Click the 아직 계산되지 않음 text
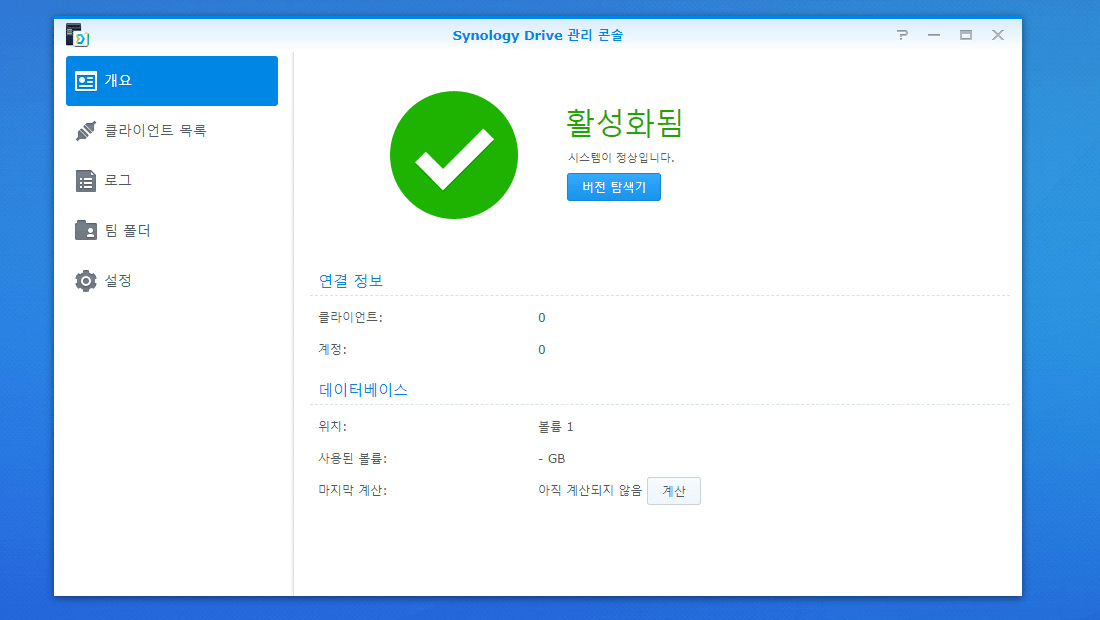 point(590,490)
